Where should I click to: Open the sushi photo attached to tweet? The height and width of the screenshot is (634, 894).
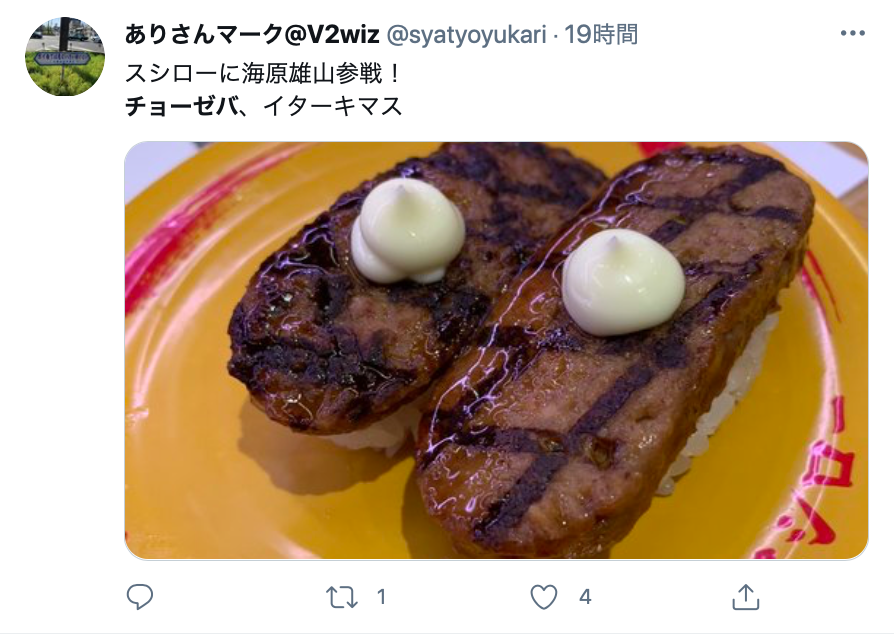[496, 350]
